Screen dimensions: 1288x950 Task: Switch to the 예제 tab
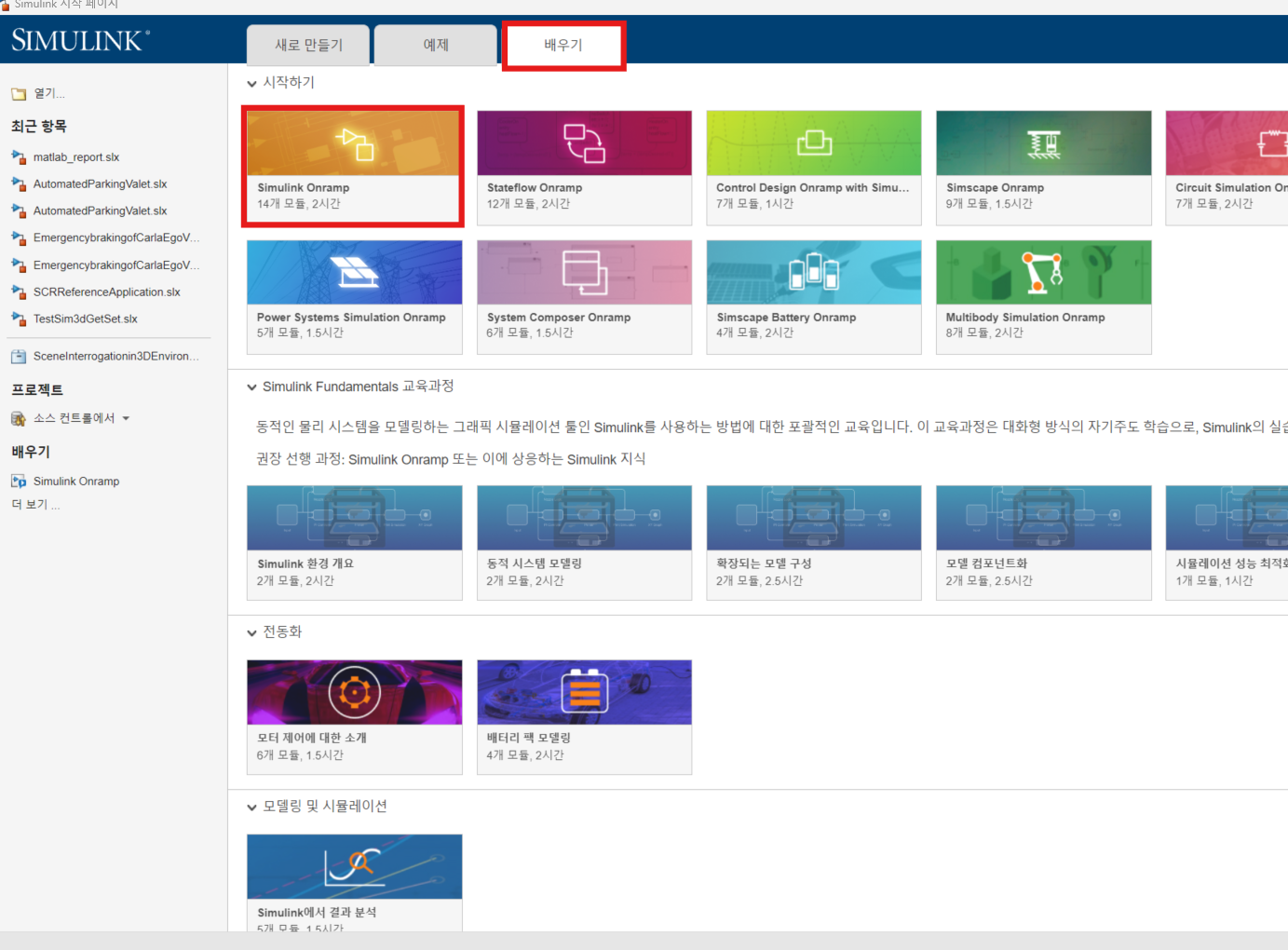[x=436, y=45]
